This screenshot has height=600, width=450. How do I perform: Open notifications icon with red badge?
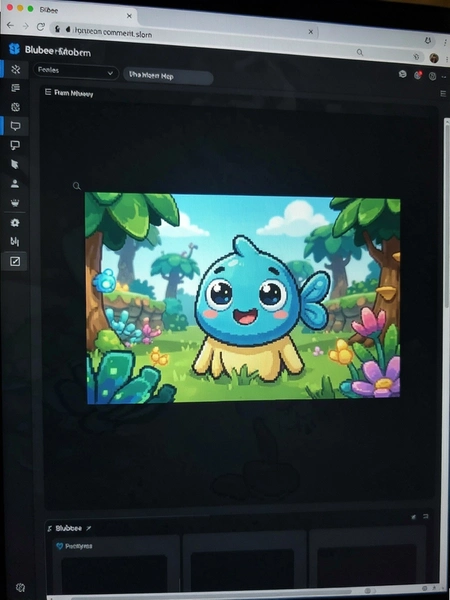pos(417,75)
